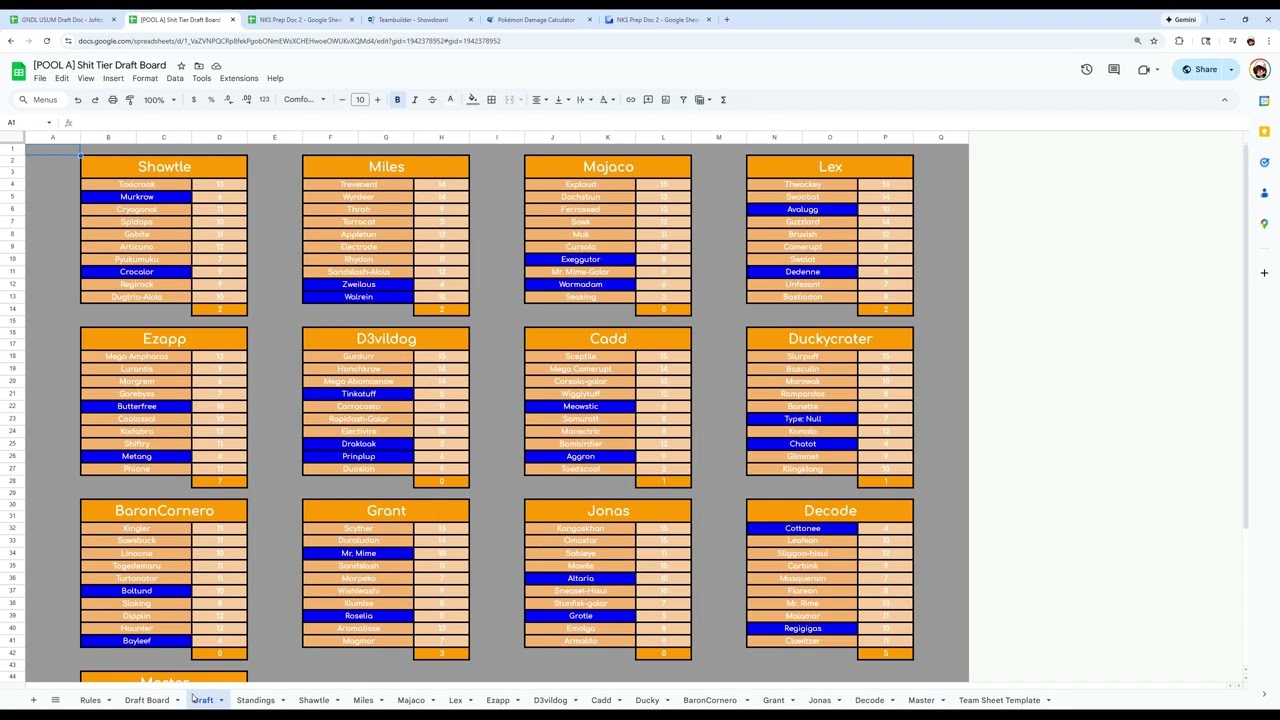Open the Share options dropdown arrow
The width and height of the screenshot is (1280, 720).
1231,70
